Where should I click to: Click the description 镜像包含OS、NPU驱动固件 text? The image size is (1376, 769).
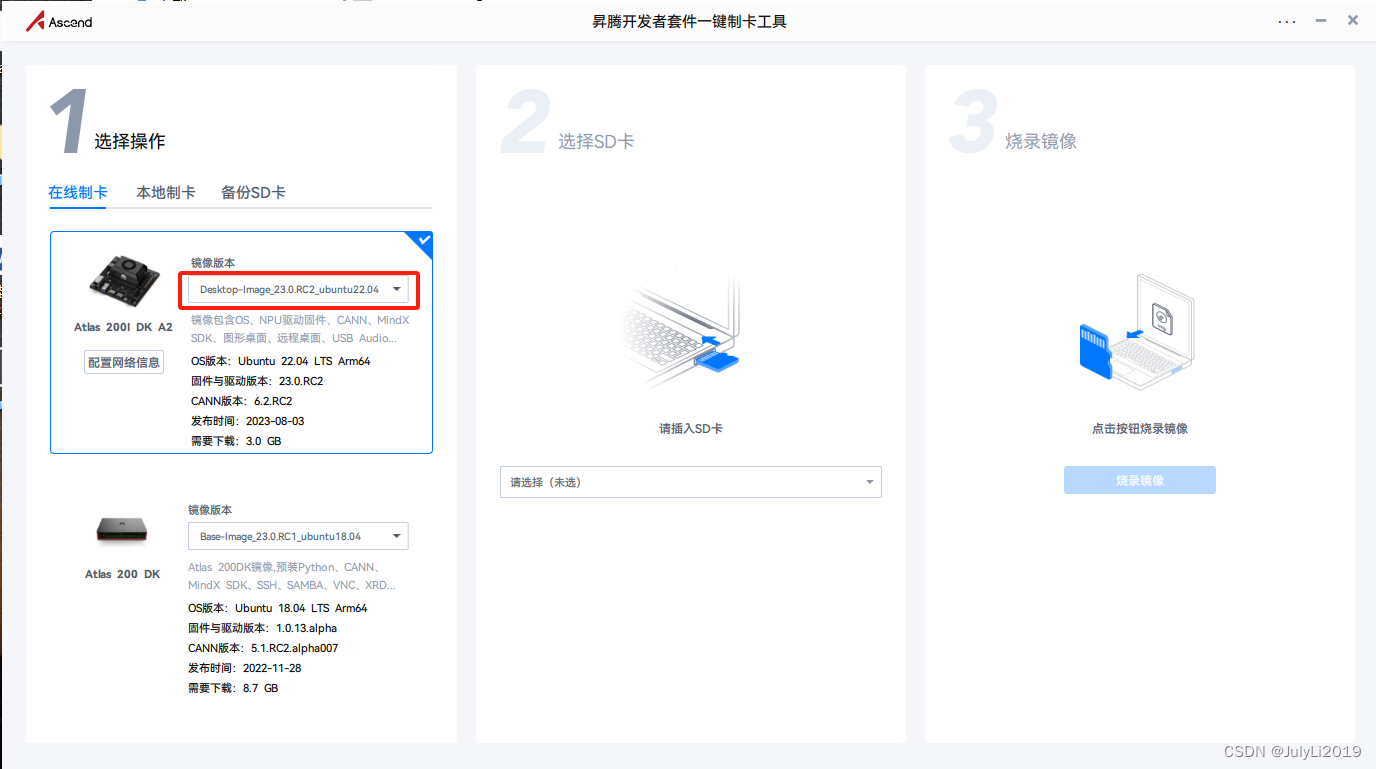tap(300, 329)
